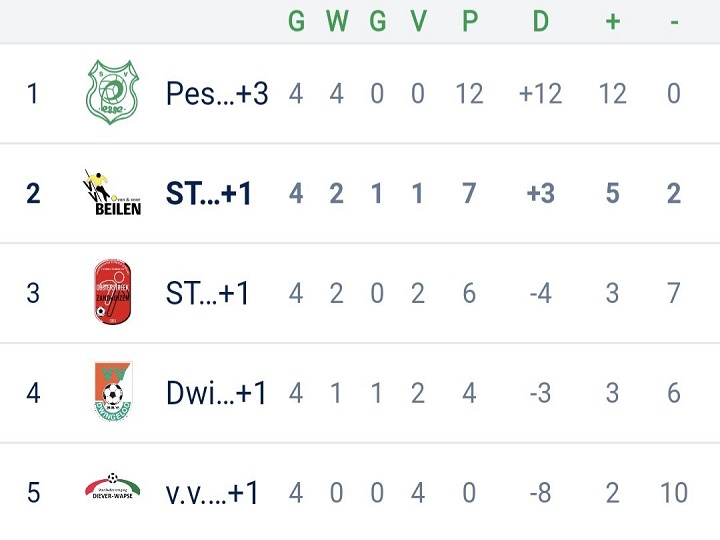Click the P points column header
This screenshot has width=720, height=540.
pyautogui.click(x=470, y=21)
